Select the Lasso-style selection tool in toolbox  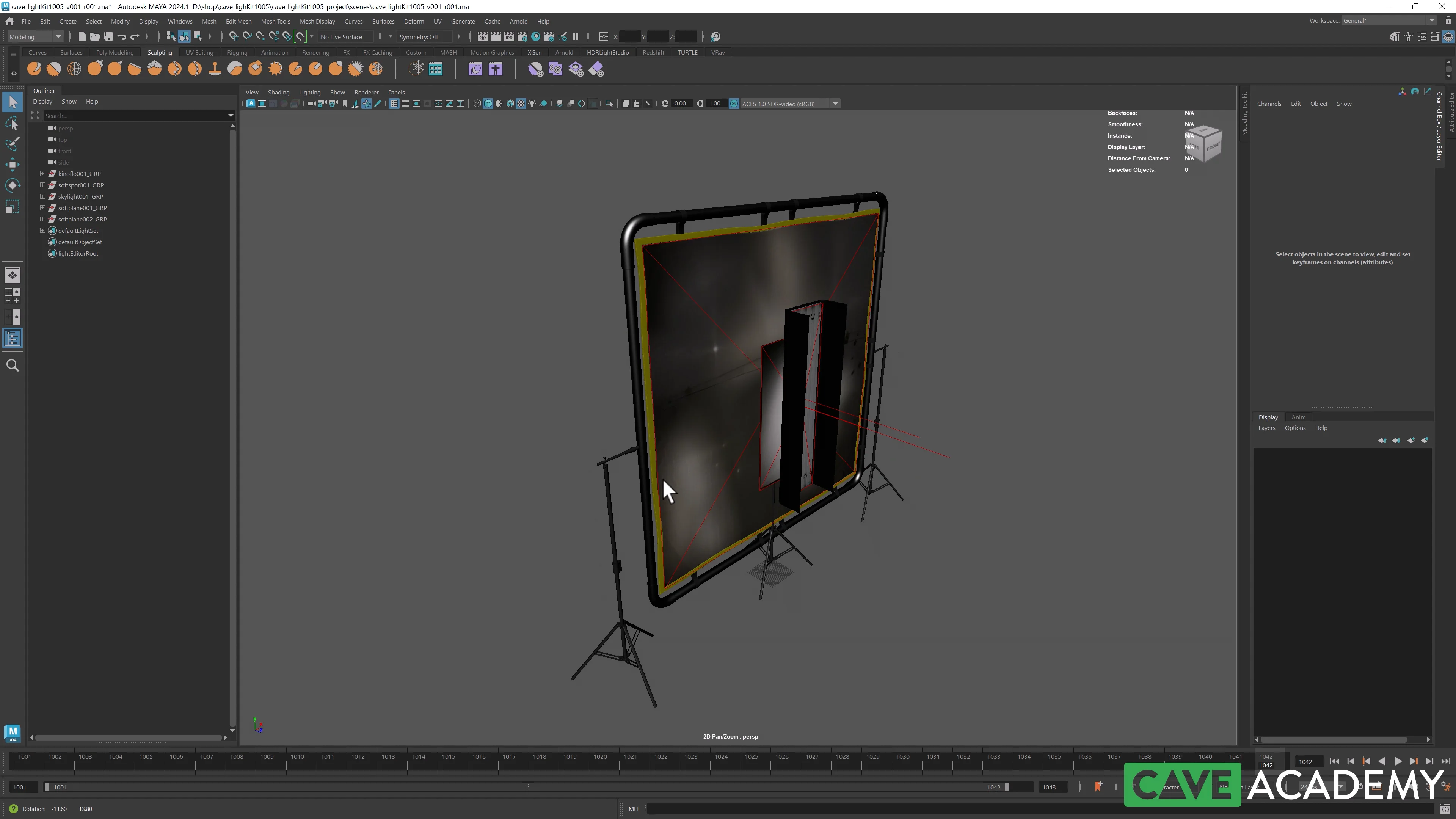(13, 123)
